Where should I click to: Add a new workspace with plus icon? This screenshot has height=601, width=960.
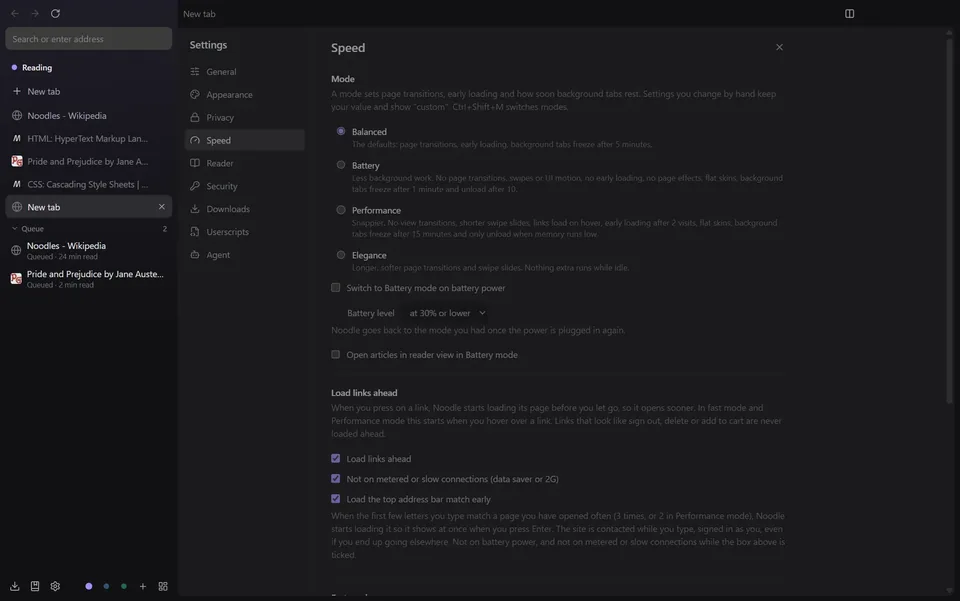143,586
